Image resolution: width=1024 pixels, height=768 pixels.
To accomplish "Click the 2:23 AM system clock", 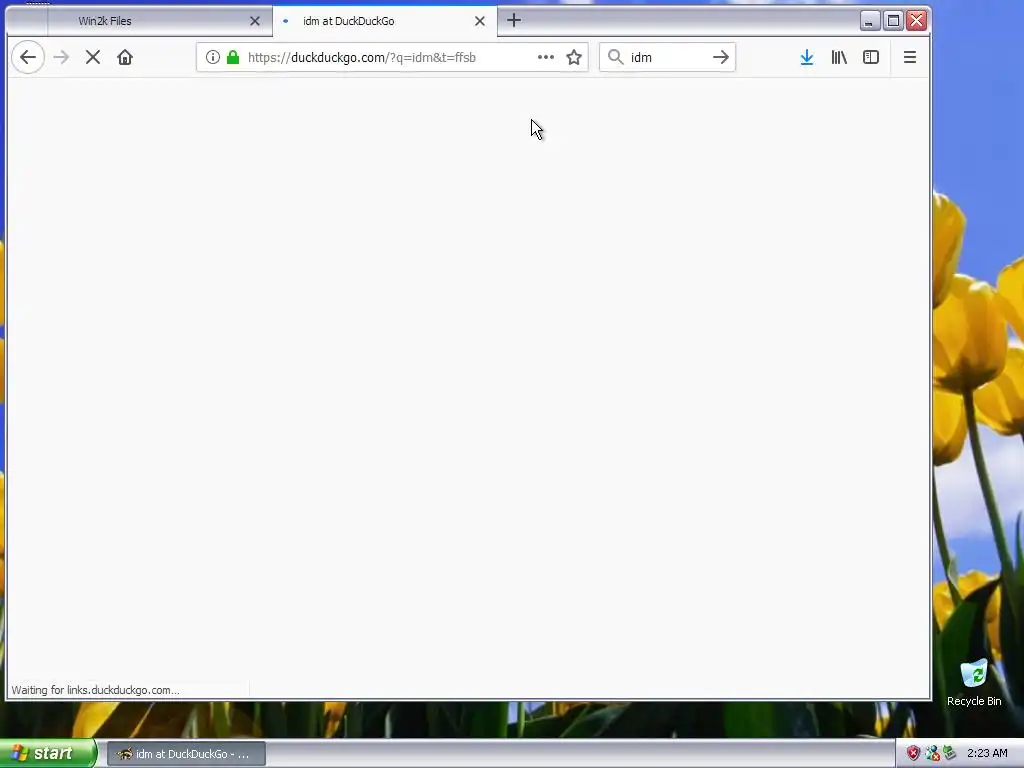I will pyautogui.click(x=987, y=754).
